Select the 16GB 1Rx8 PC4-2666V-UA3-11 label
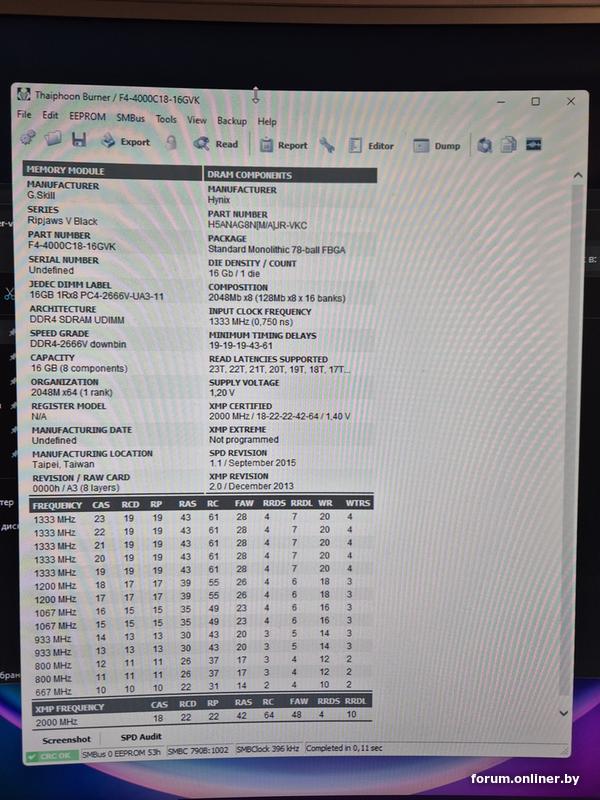 point(96,295)
